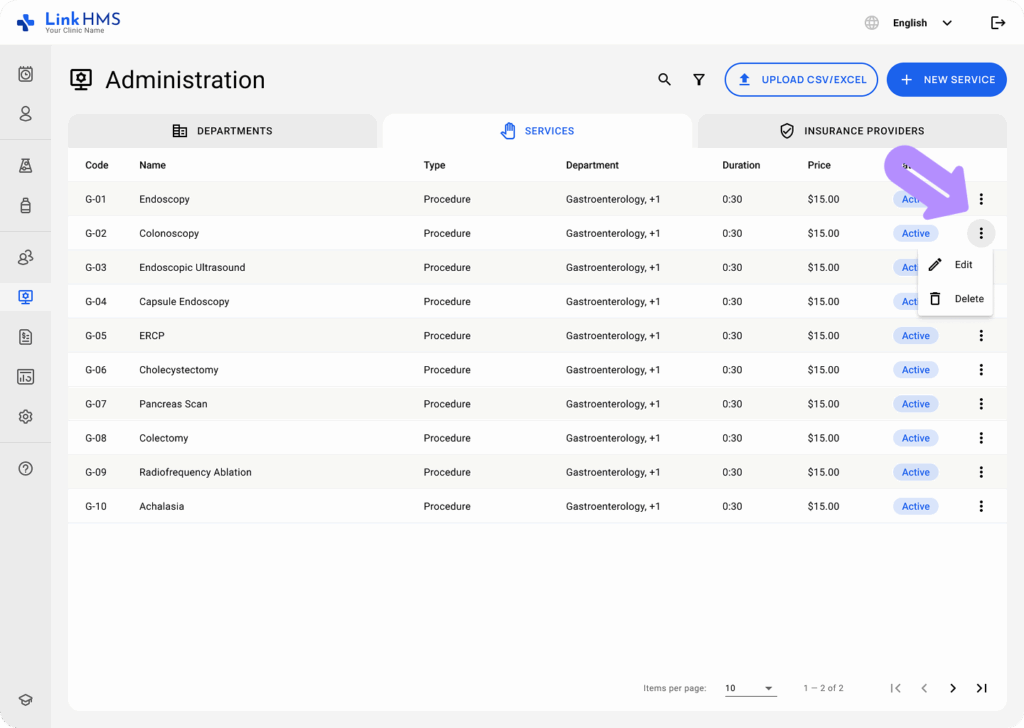Viewport: 1024px width, 728px height.
Task: Click the help question mark icon
Action: point(26,468)
